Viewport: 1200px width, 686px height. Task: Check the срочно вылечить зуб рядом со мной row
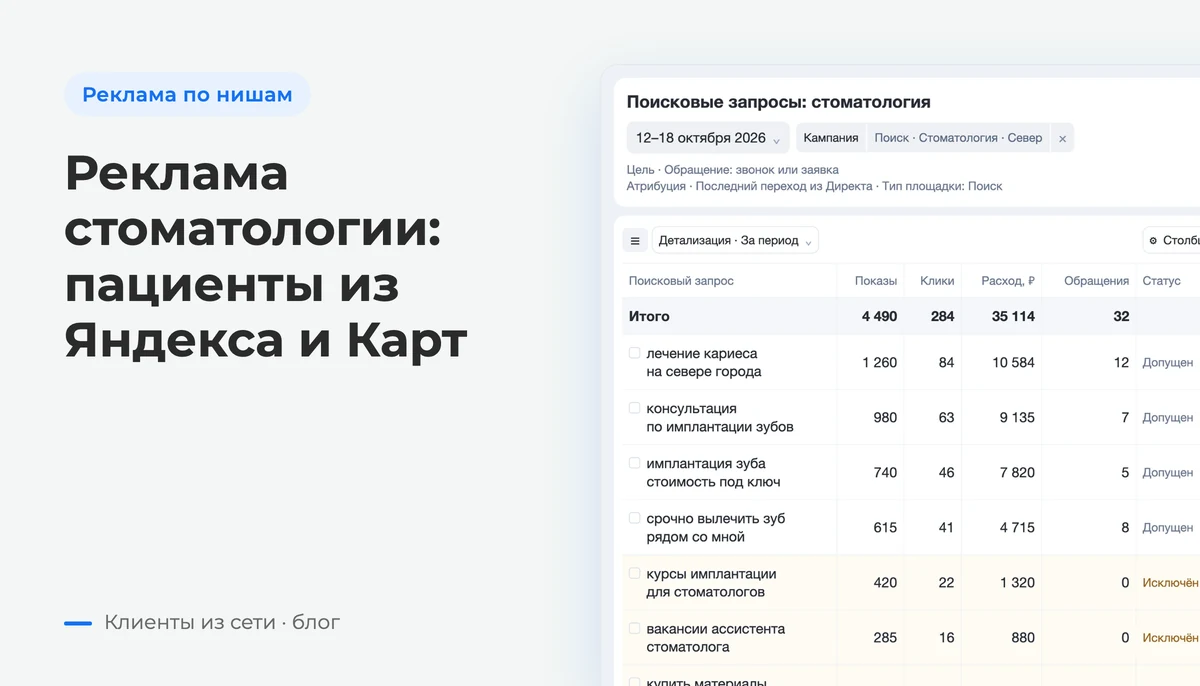(634, 518)
